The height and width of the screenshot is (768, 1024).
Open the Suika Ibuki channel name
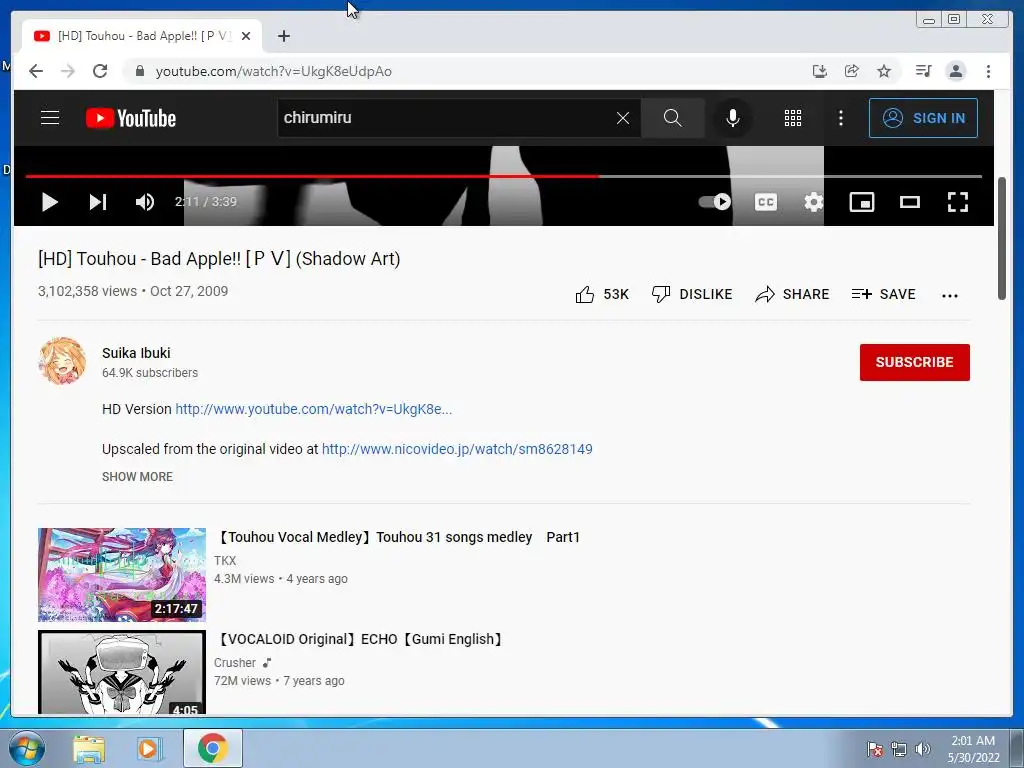pyautogui.click(x=136, y=353)
